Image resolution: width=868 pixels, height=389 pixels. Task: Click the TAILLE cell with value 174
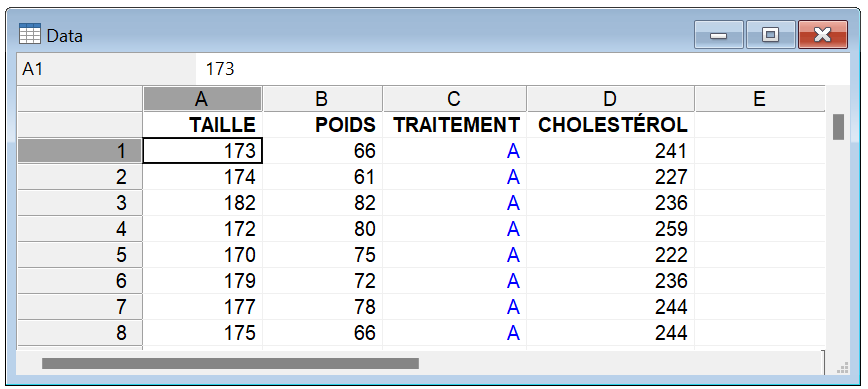[203, 177]
